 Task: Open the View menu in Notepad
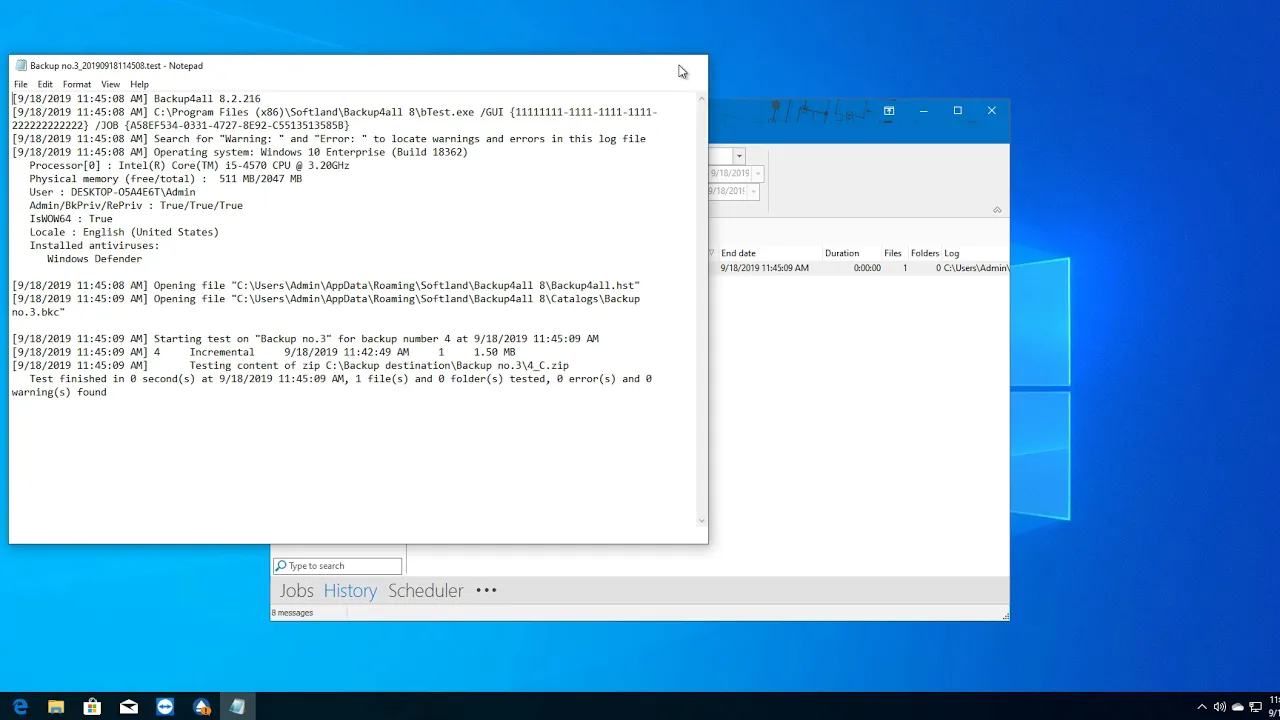(110, 84)
